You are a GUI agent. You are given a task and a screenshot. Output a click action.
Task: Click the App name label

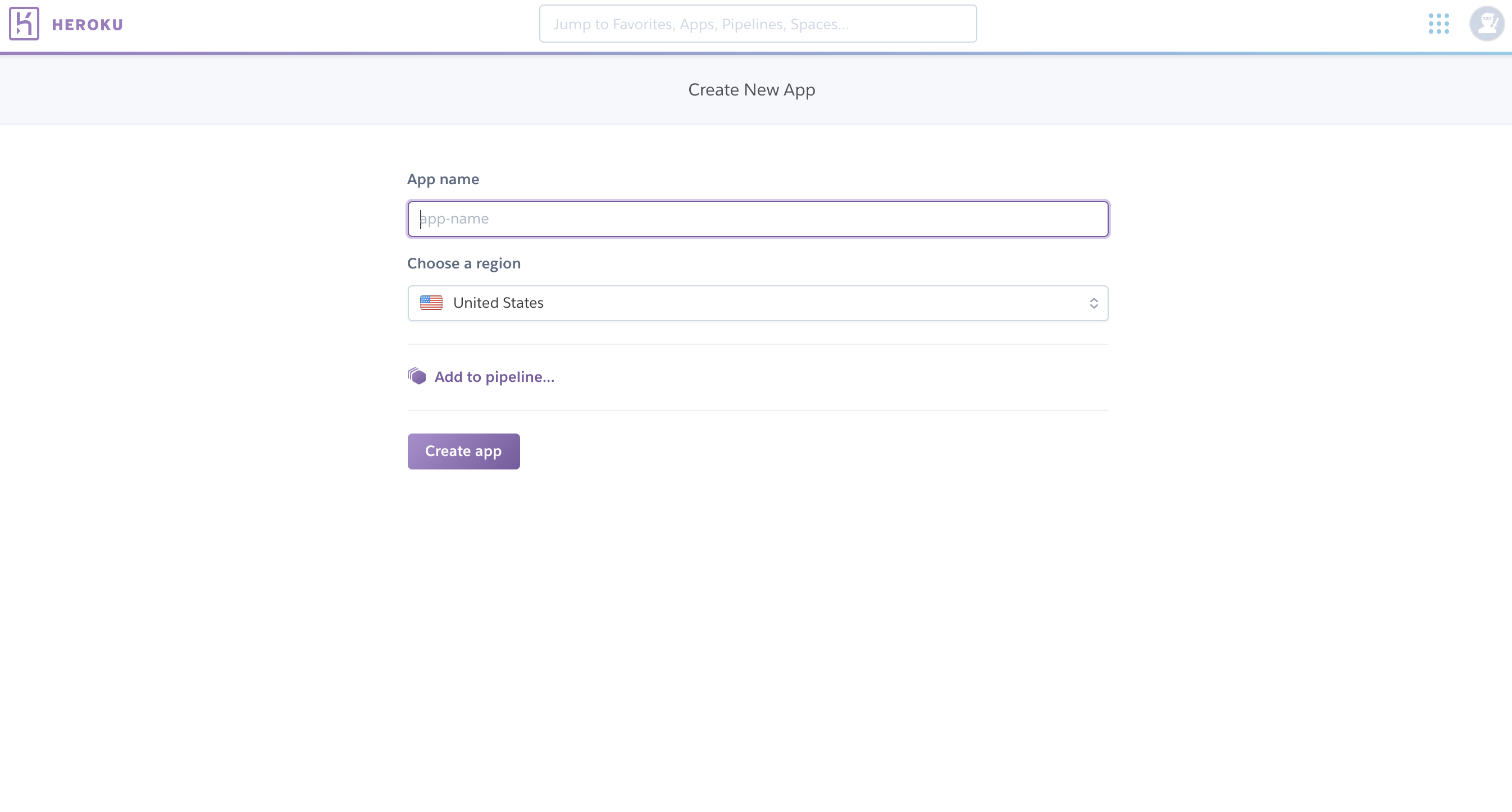443,180
